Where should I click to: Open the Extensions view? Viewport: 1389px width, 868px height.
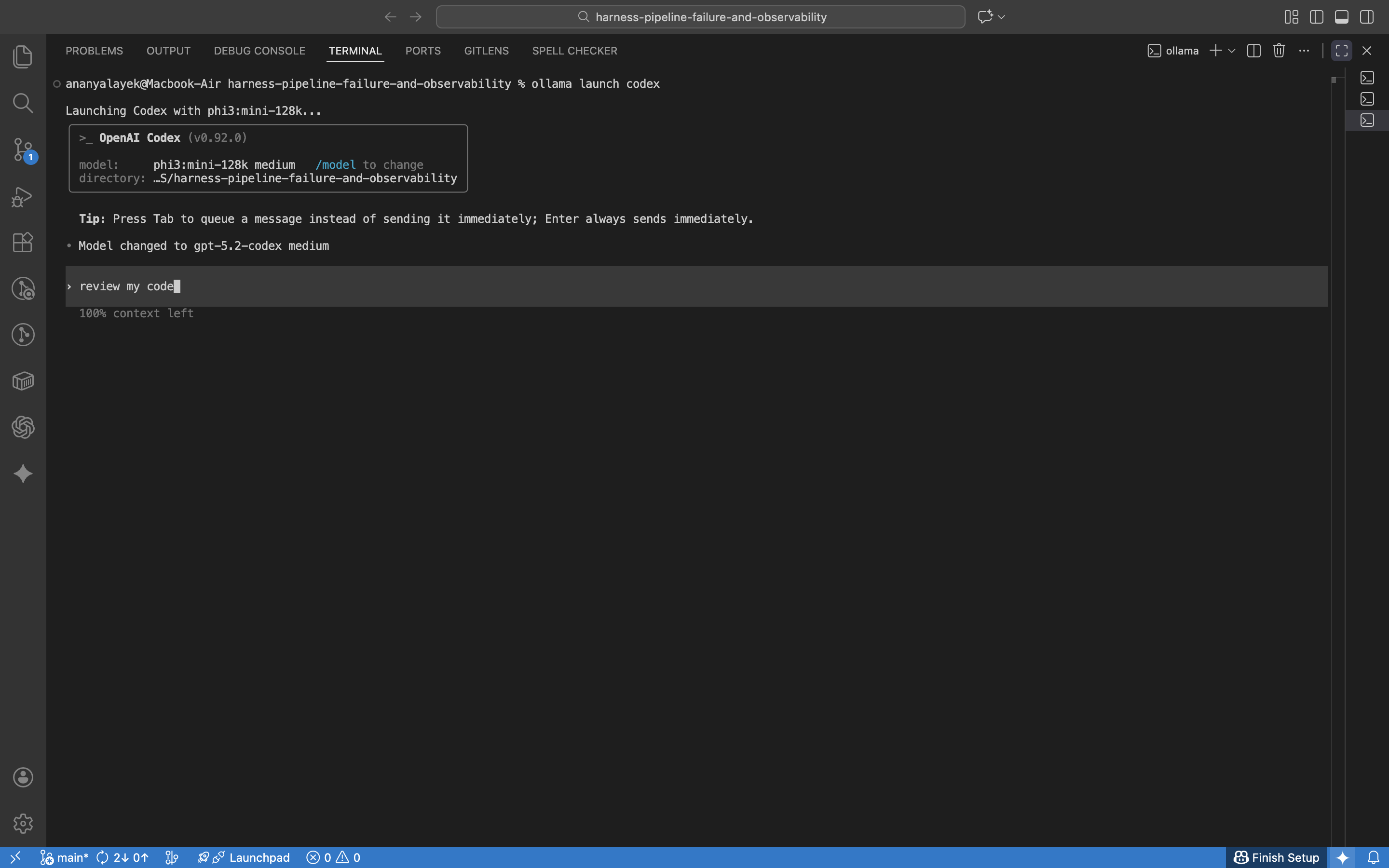(23, 242)
